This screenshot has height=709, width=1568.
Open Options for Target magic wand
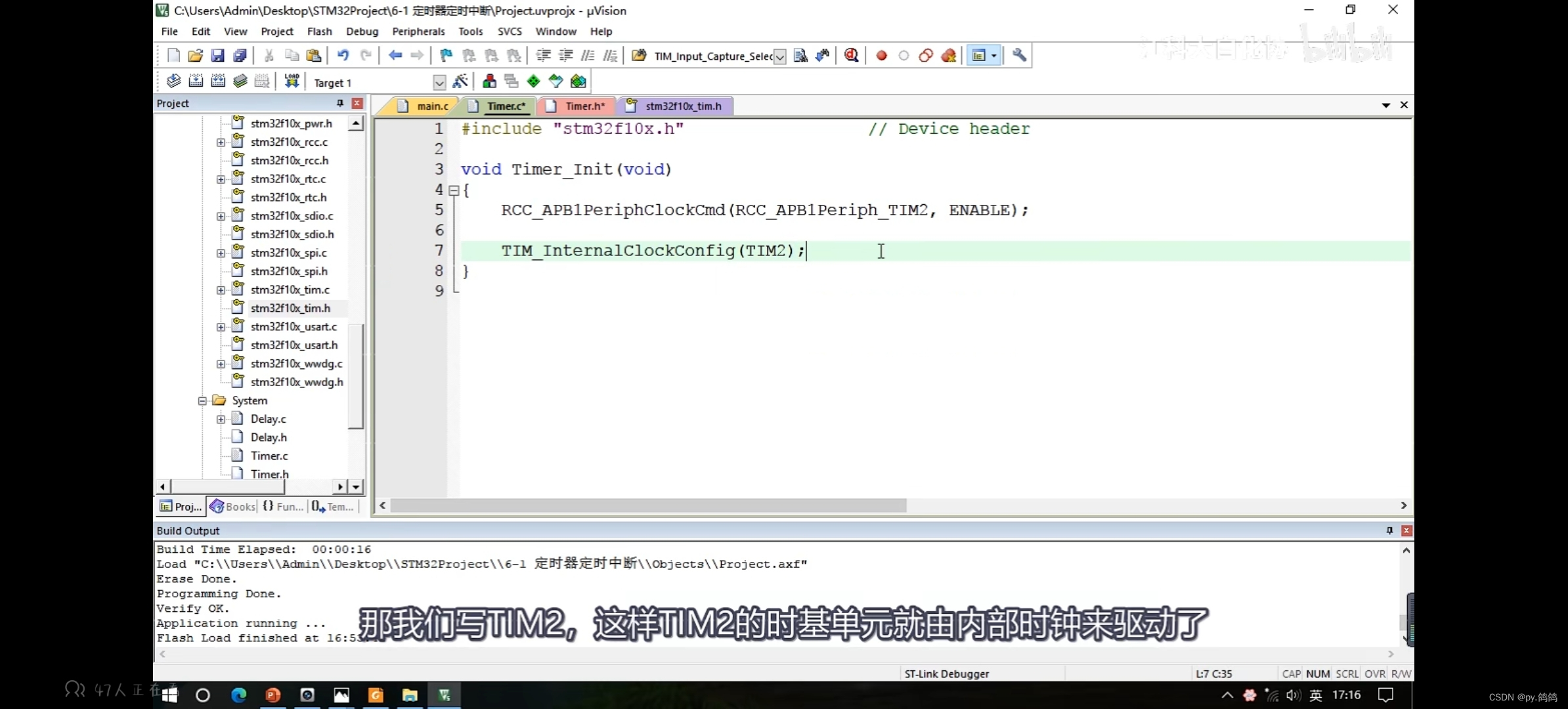click(460, 81)
